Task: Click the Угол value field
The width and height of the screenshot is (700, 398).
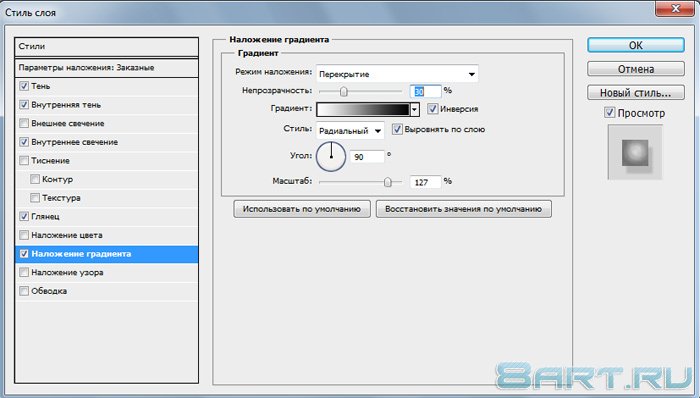Action: click(367, 157)
